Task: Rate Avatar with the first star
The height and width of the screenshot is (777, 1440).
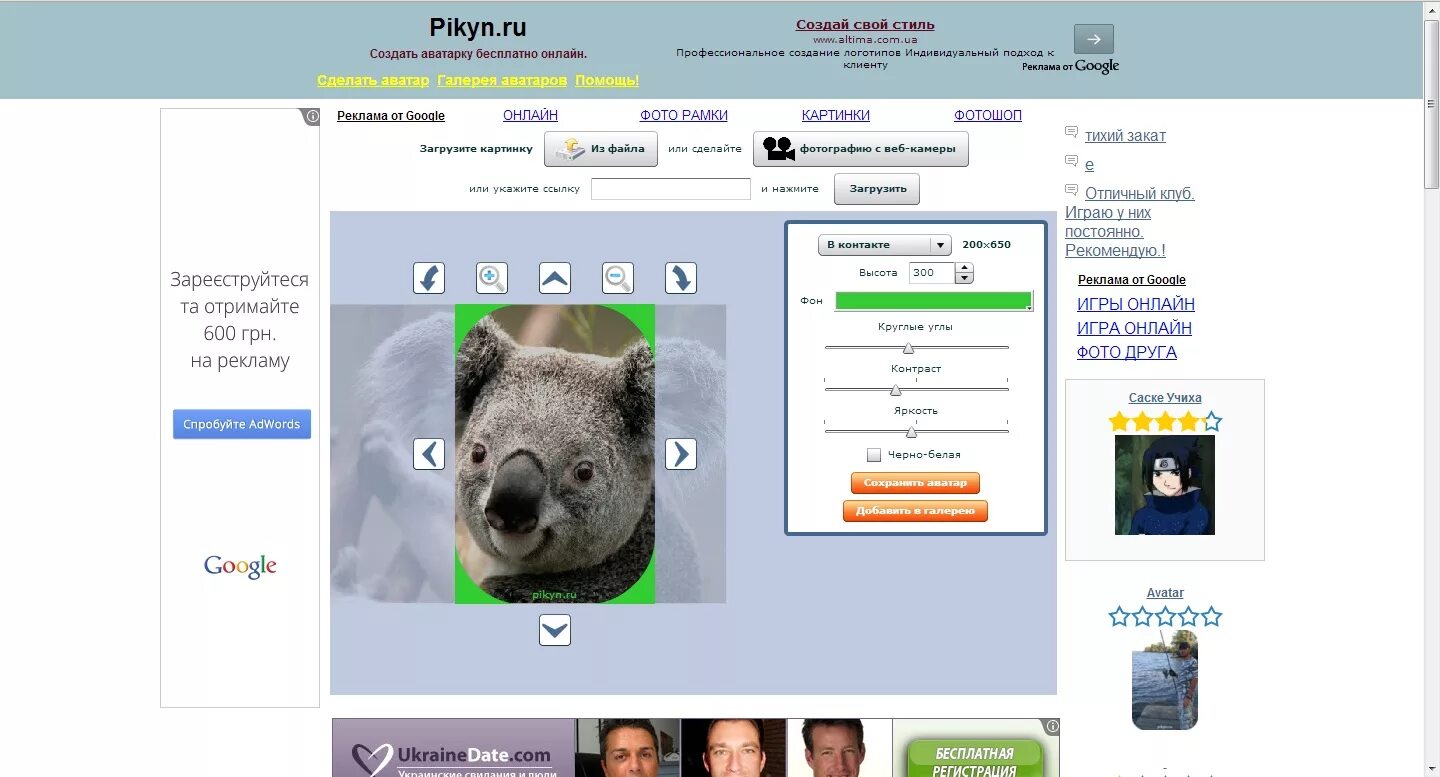Action: 1119,616
